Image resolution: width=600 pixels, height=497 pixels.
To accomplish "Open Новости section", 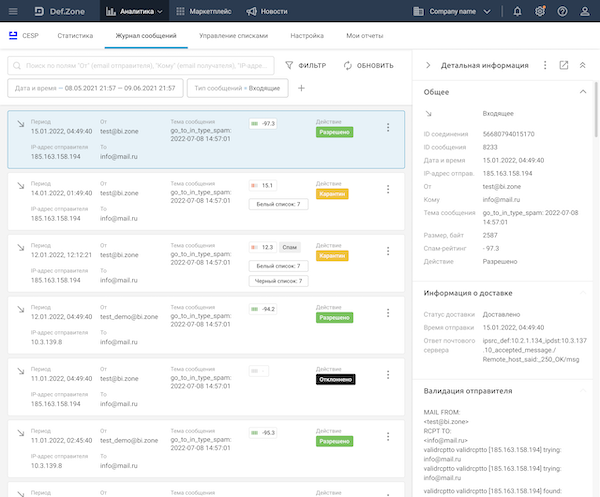I will coord(267,11).
